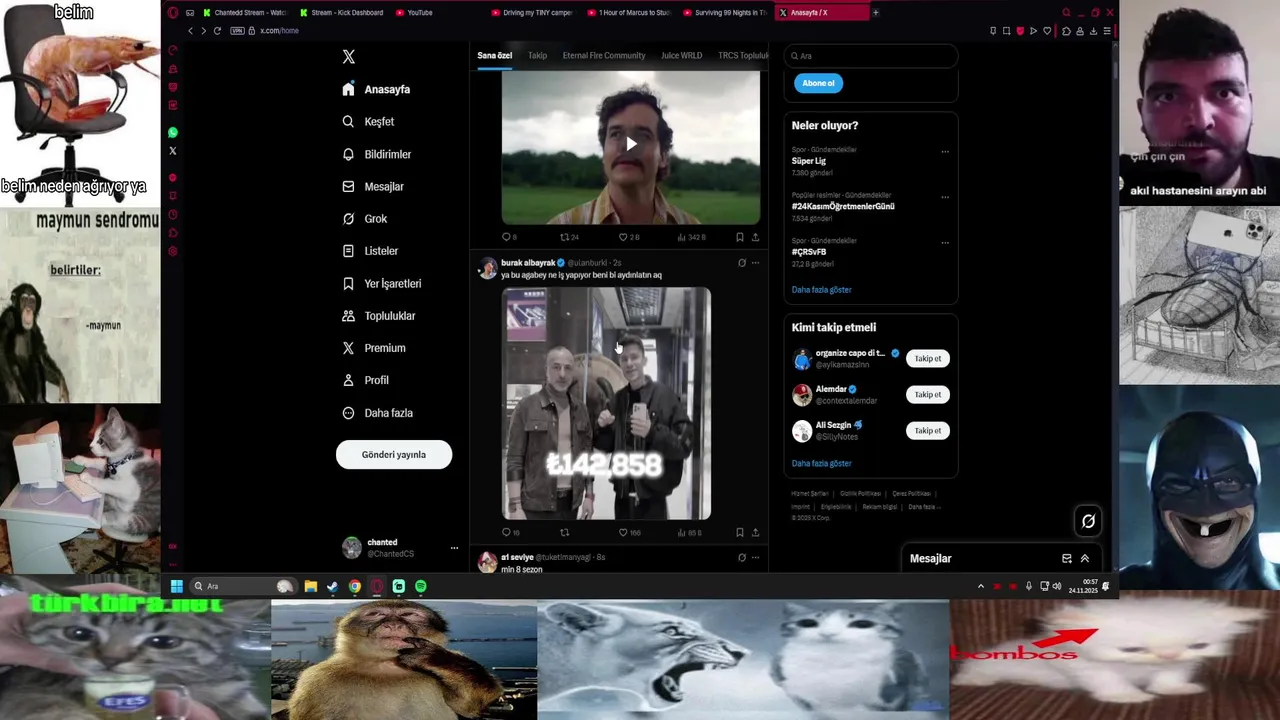Bookmark the top video post
Image resolution: width=1280 pixels, height=720 pixels.
(x=739, y=237)
